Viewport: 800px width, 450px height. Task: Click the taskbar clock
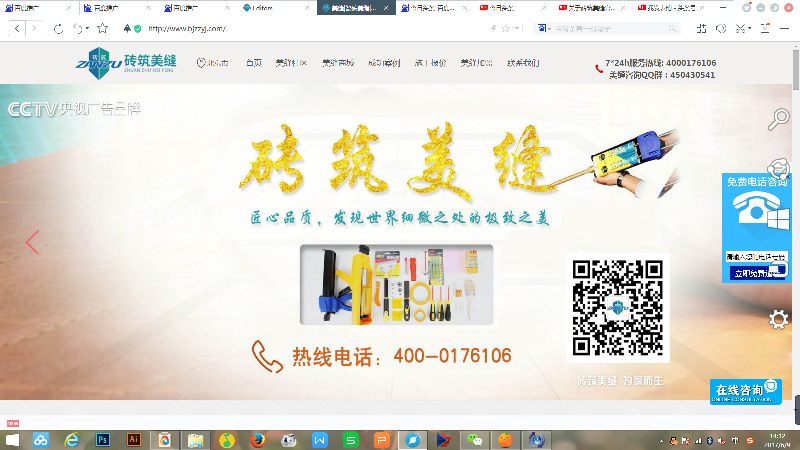pos(778,440)
